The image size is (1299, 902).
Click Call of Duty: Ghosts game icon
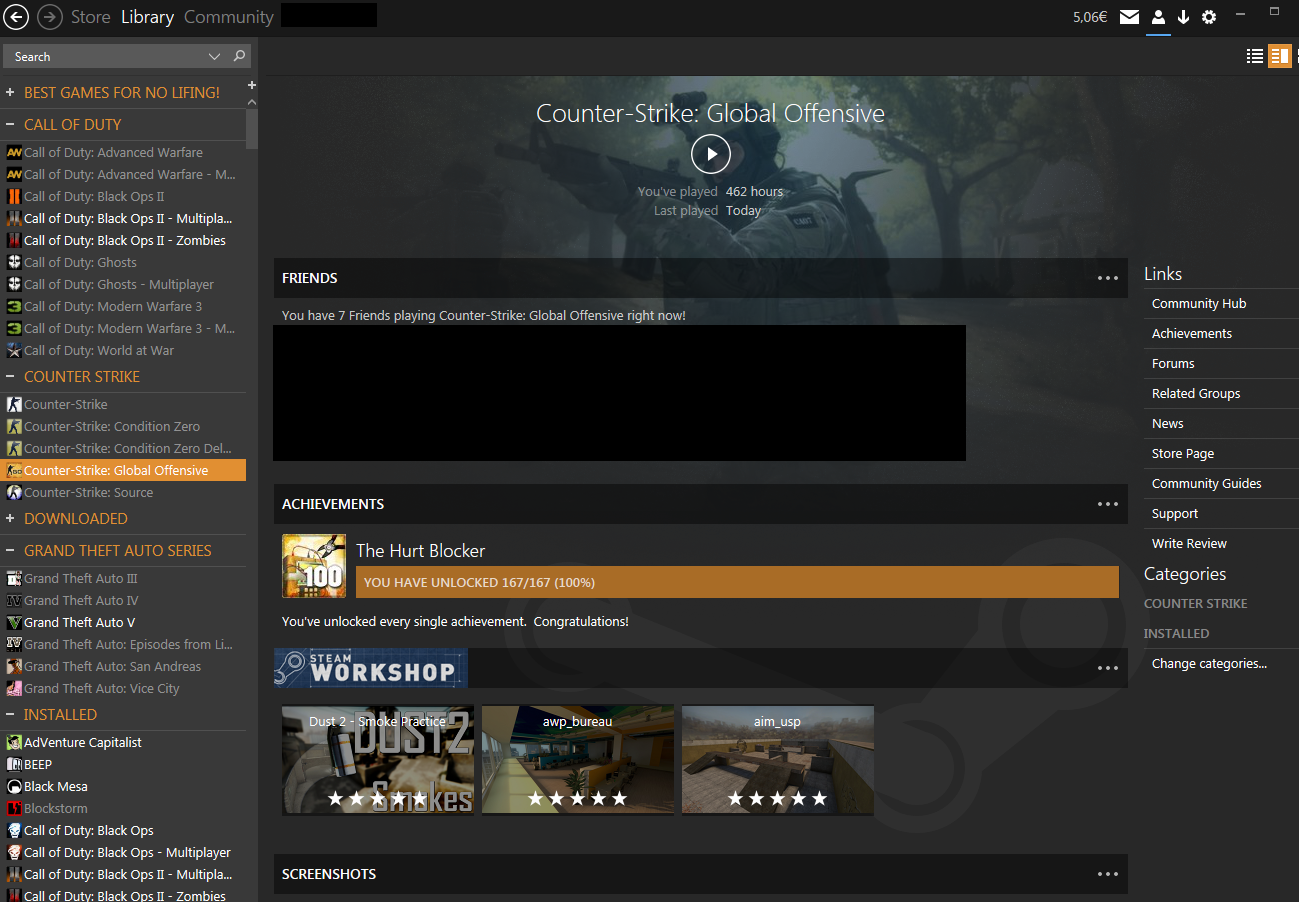14,263
